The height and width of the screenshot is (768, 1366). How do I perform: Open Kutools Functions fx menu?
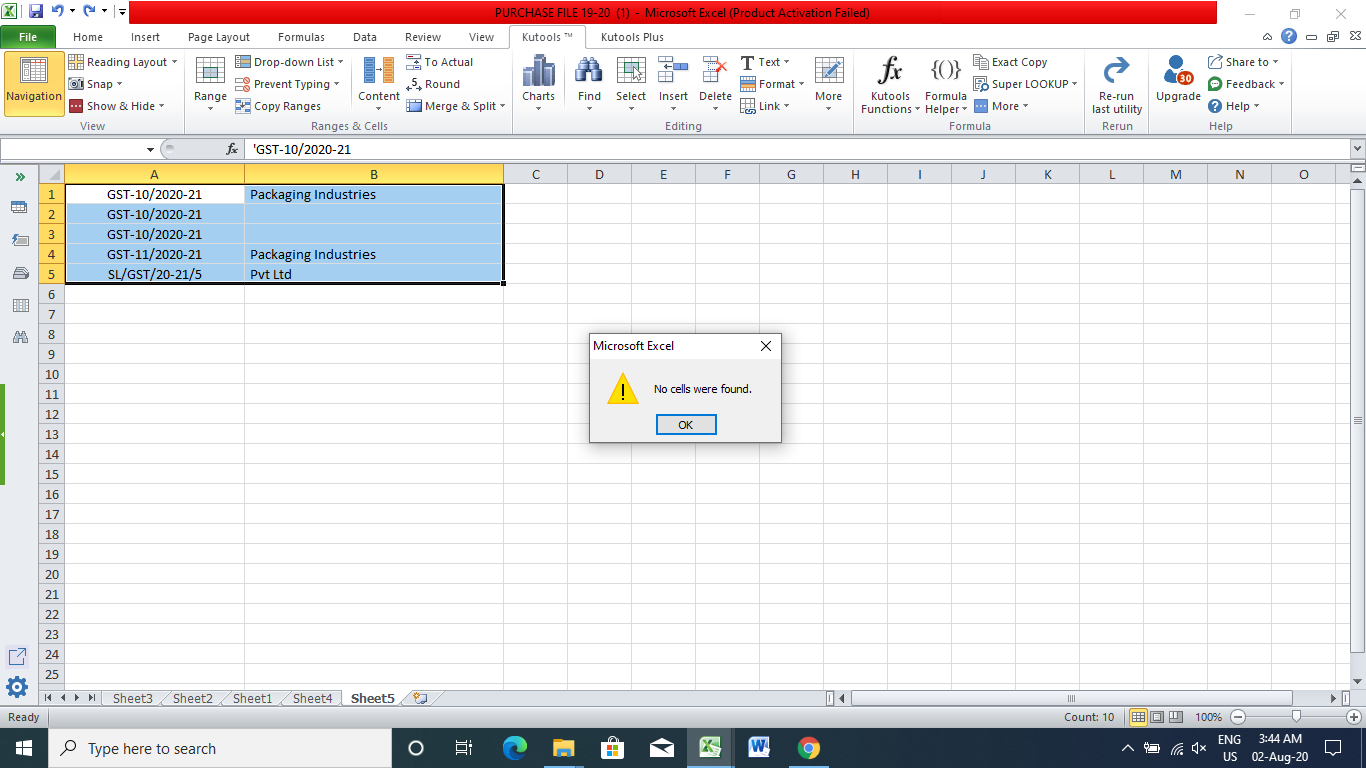pos(890,84)
